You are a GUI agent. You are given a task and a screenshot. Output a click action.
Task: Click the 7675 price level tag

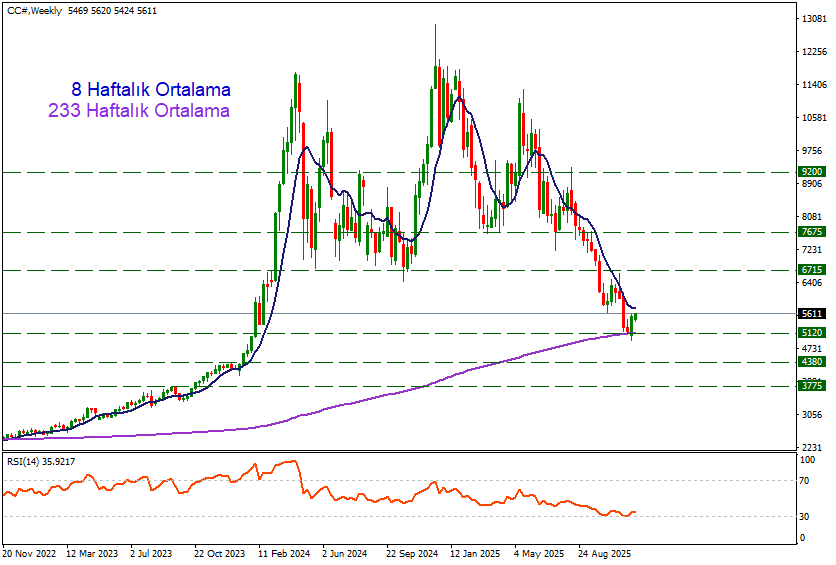811,232
